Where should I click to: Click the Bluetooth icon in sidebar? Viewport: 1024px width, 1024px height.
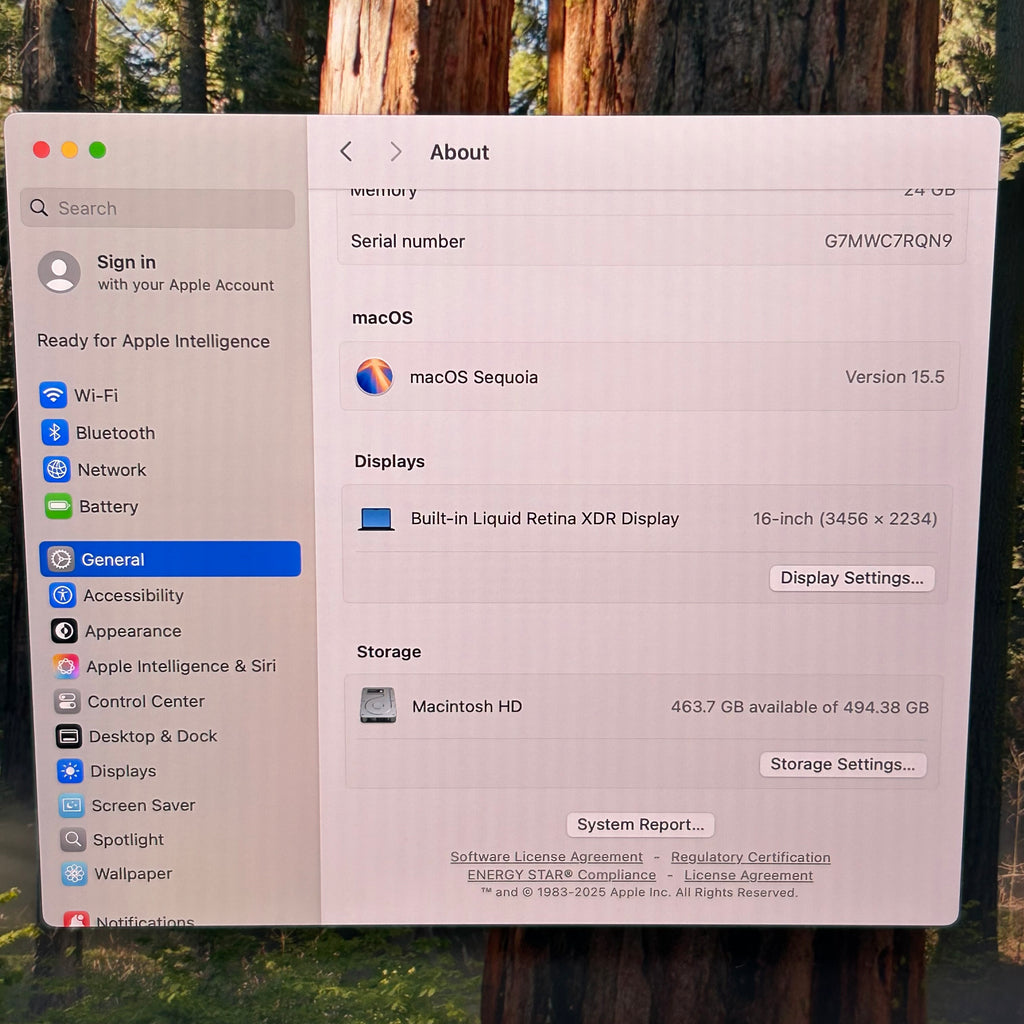pos(55,432)
